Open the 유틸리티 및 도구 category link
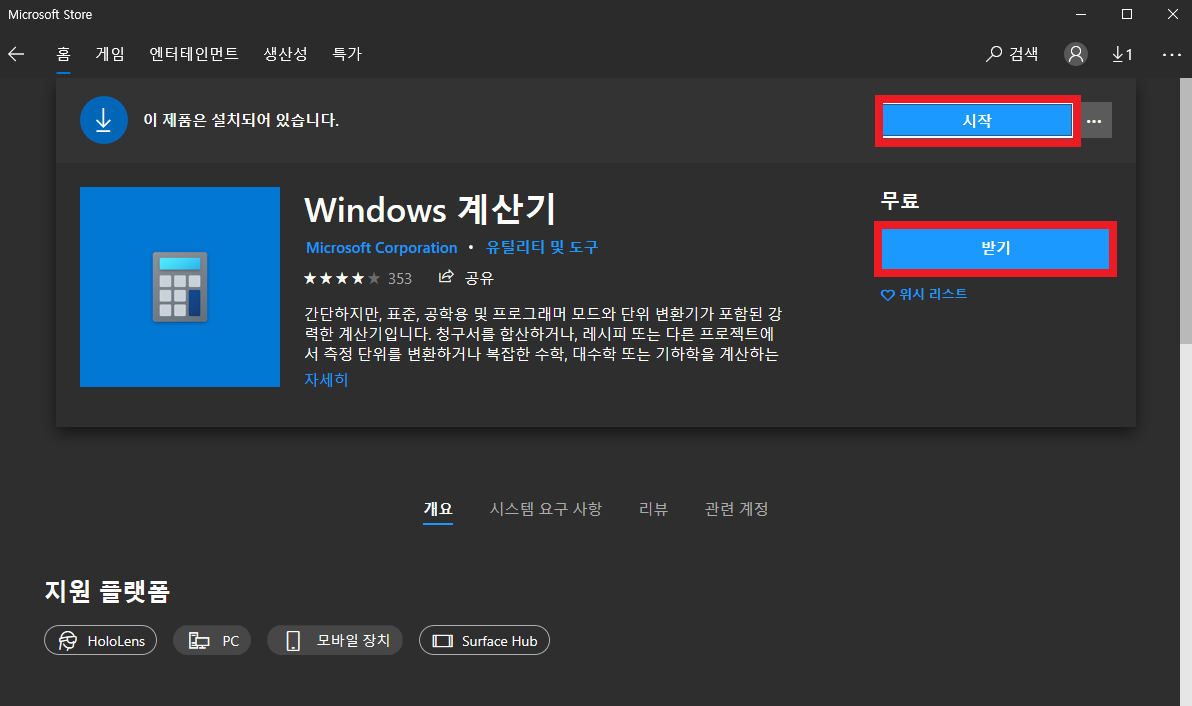Screen dimensions: 1192x706 [x=542, y=248]
